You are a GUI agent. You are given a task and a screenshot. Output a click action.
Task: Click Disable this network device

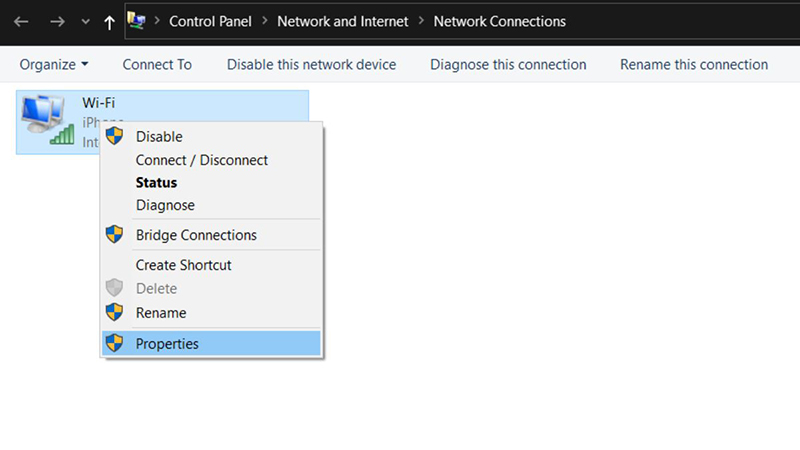coord(311,64)
